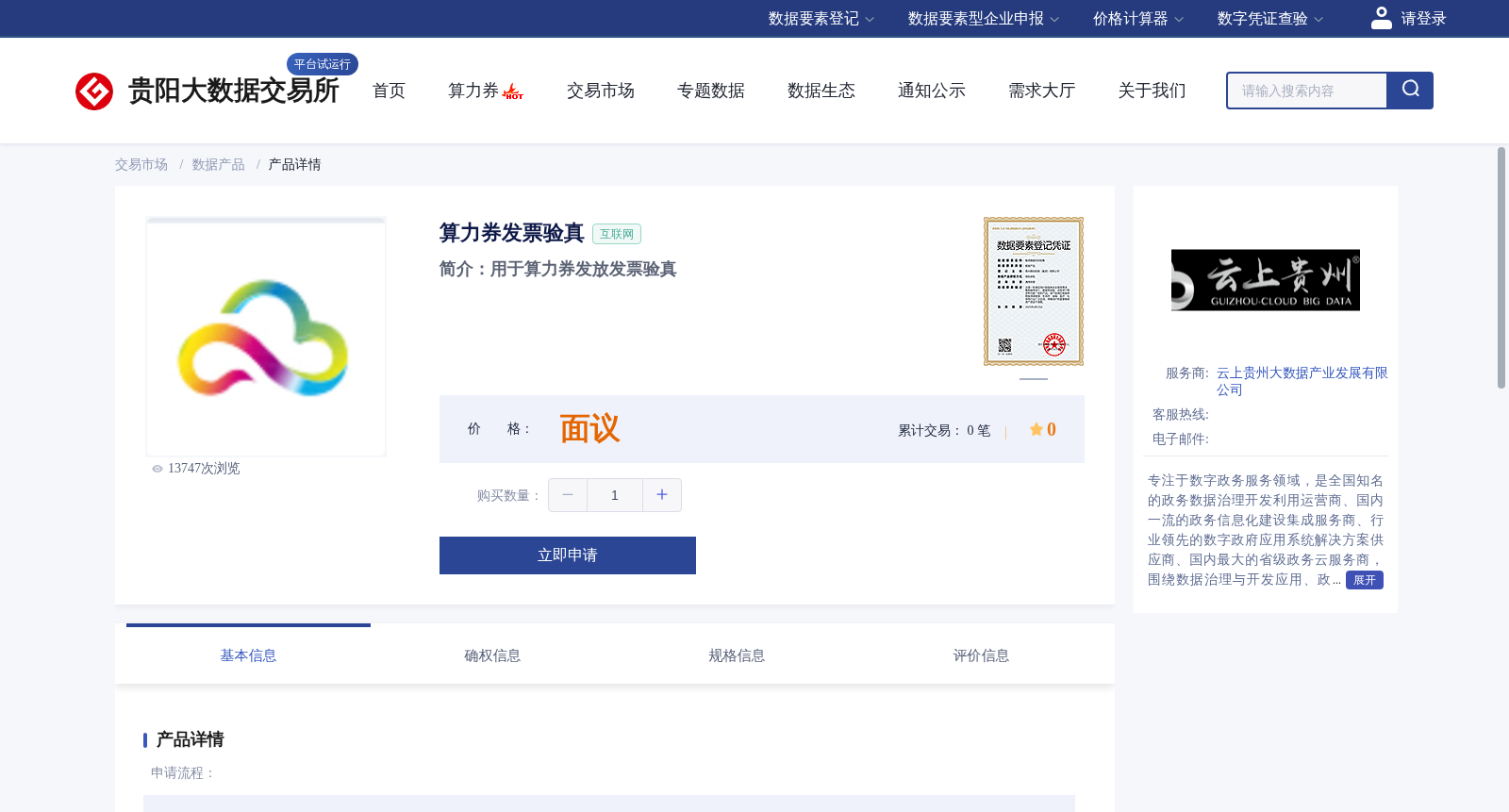The image size is (1509, 812).
Task: Open the 数字凭证查验 dropdown
Action: tap(1270, 19)
